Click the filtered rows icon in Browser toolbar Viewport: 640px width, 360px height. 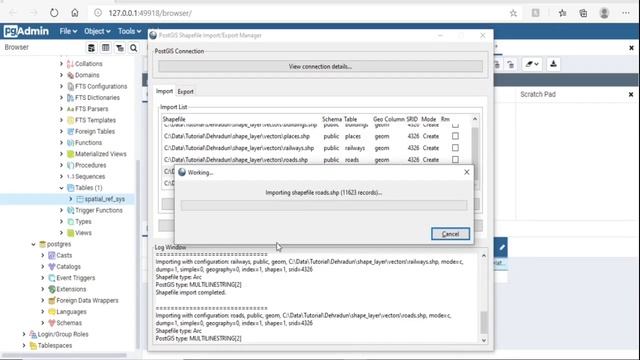(x=120, y=48)
